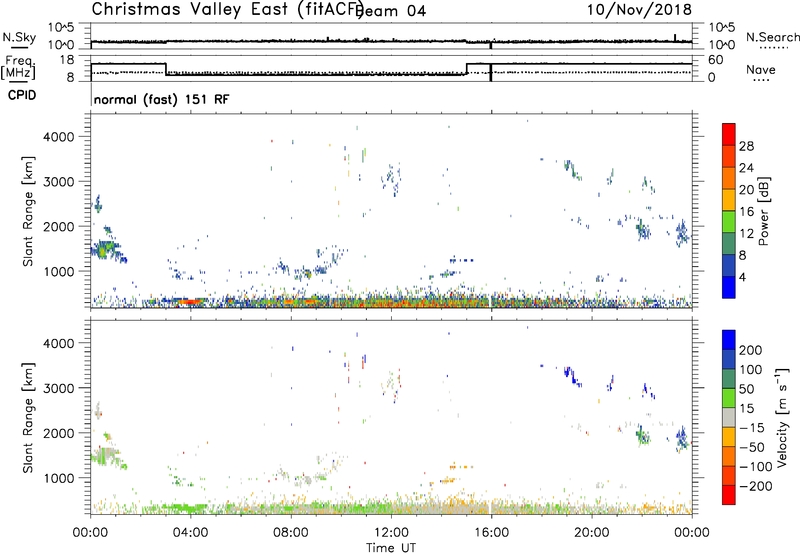Click the red segment of the Power colorbar
The image size is (800, 554).
pos(729,133)
